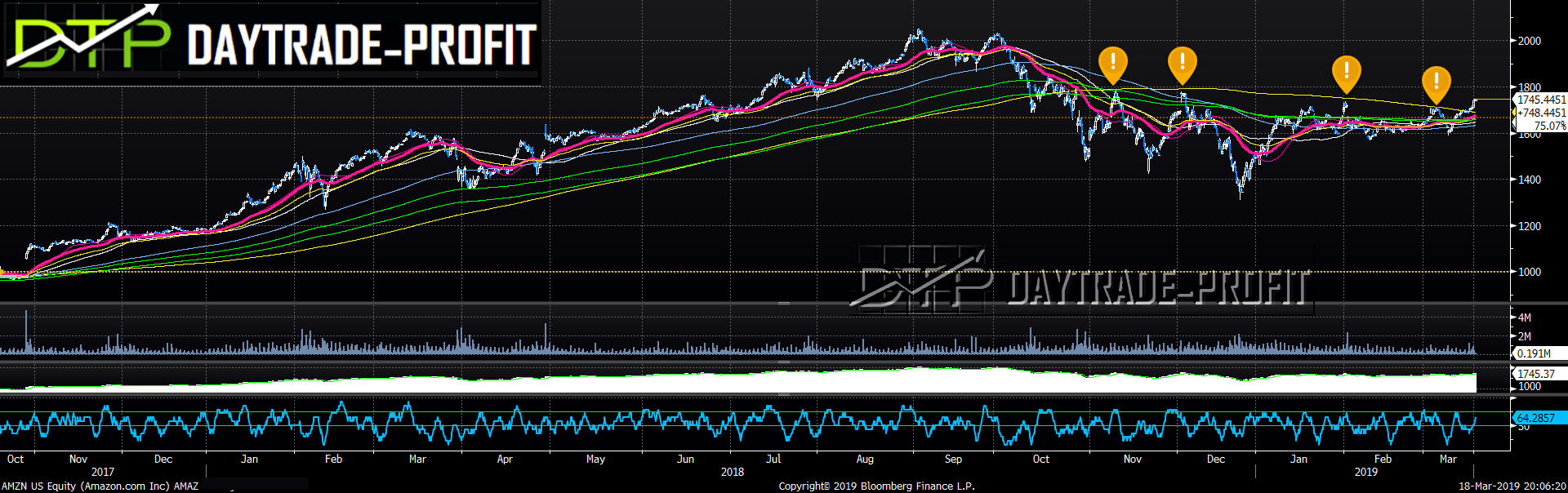The height and width of the screenshot is (493, 1568).
Task: Click the 18-Mar-2019 20:06:20 timestamp
Action: (1512, 486)
